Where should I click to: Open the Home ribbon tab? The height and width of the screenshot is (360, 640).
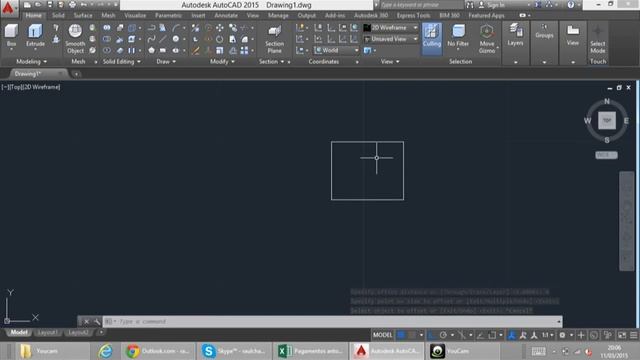(x=33, y=16)
